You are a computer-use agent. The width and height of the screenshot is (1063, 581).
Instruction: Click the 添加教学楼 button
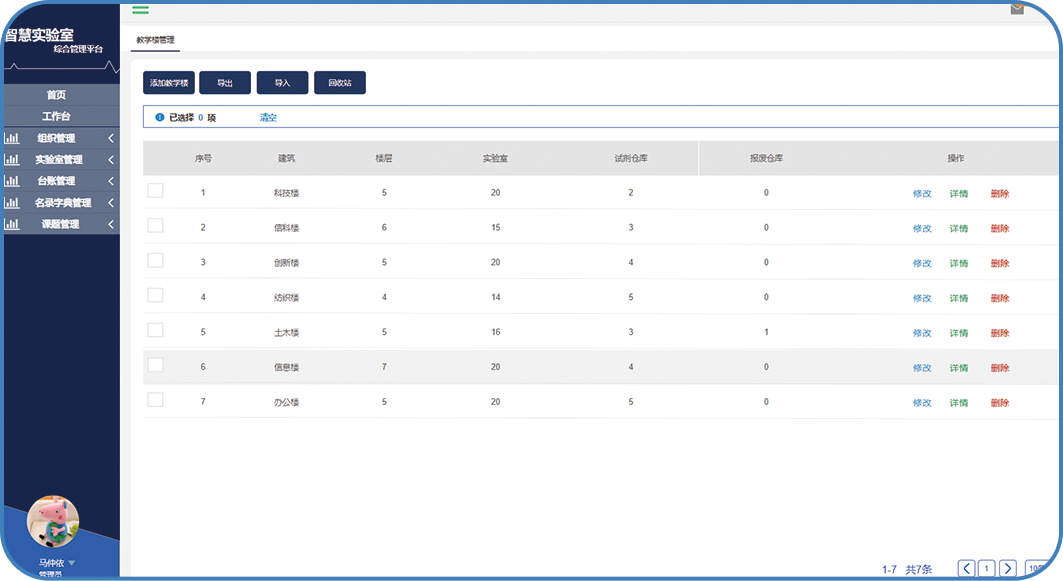coord(168,83)
